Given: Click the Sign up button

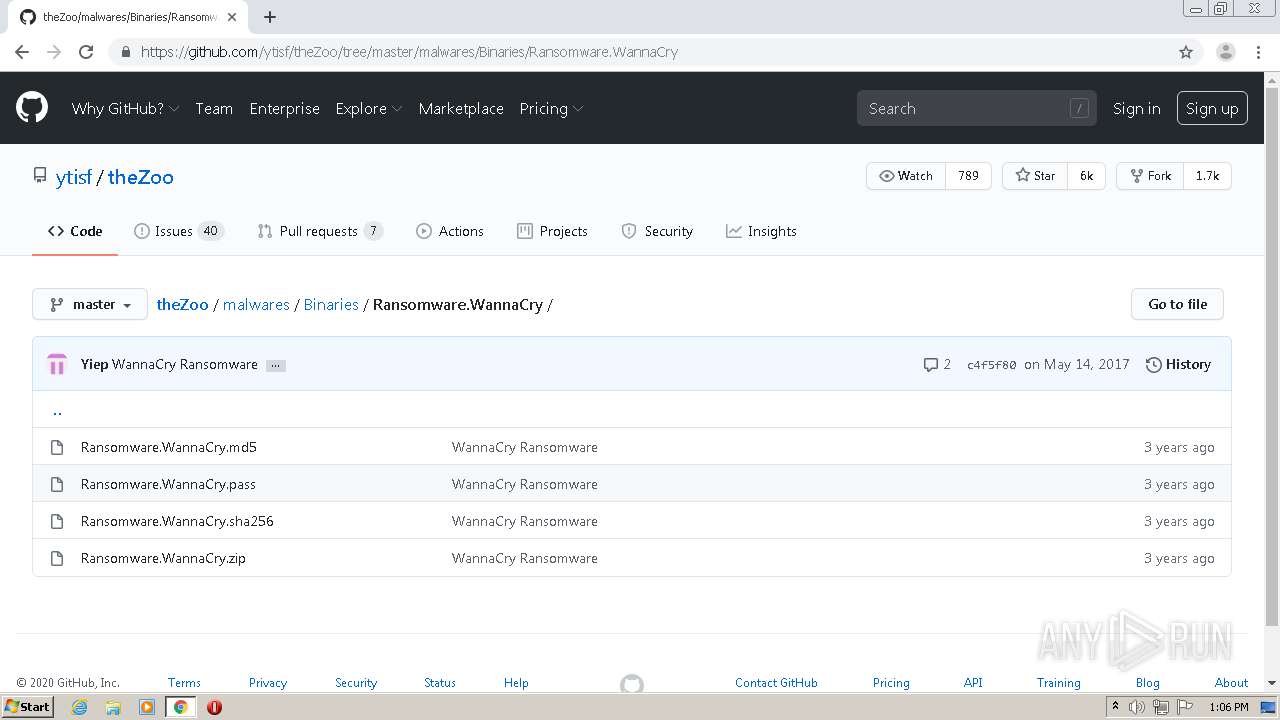Looking at the screenshot, I should click(1212, 108).
